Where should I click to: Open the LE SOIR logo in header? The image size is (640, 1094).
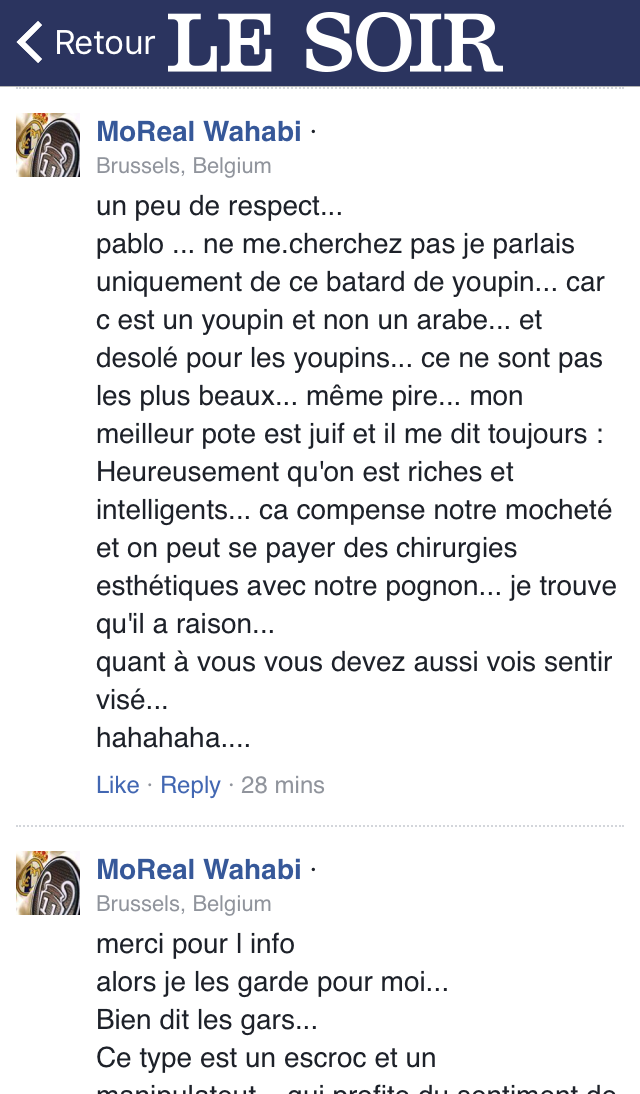point(334,43)
